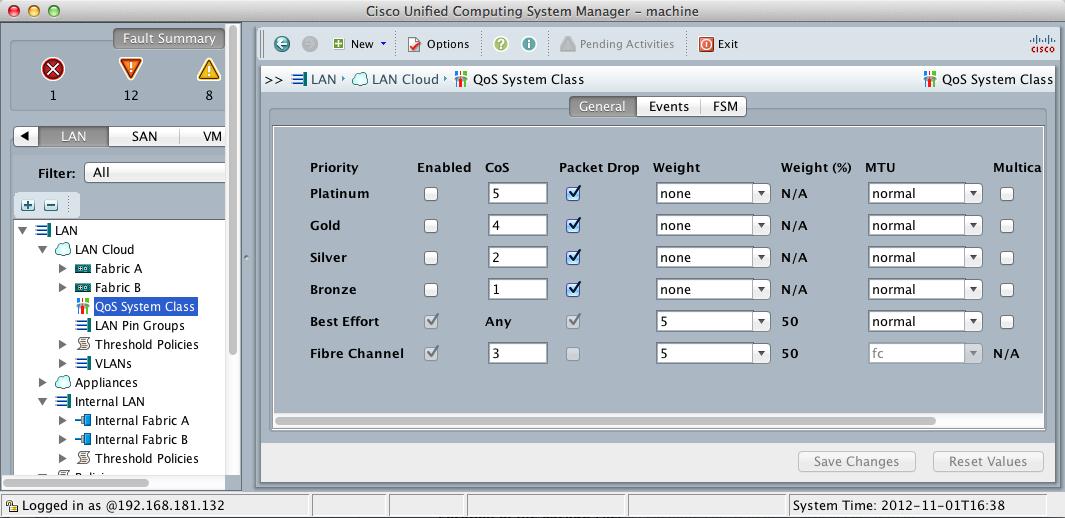The width and height of the screenshot is (1065, 518).
Task: Select Appliances tree node
Action: 106,382
